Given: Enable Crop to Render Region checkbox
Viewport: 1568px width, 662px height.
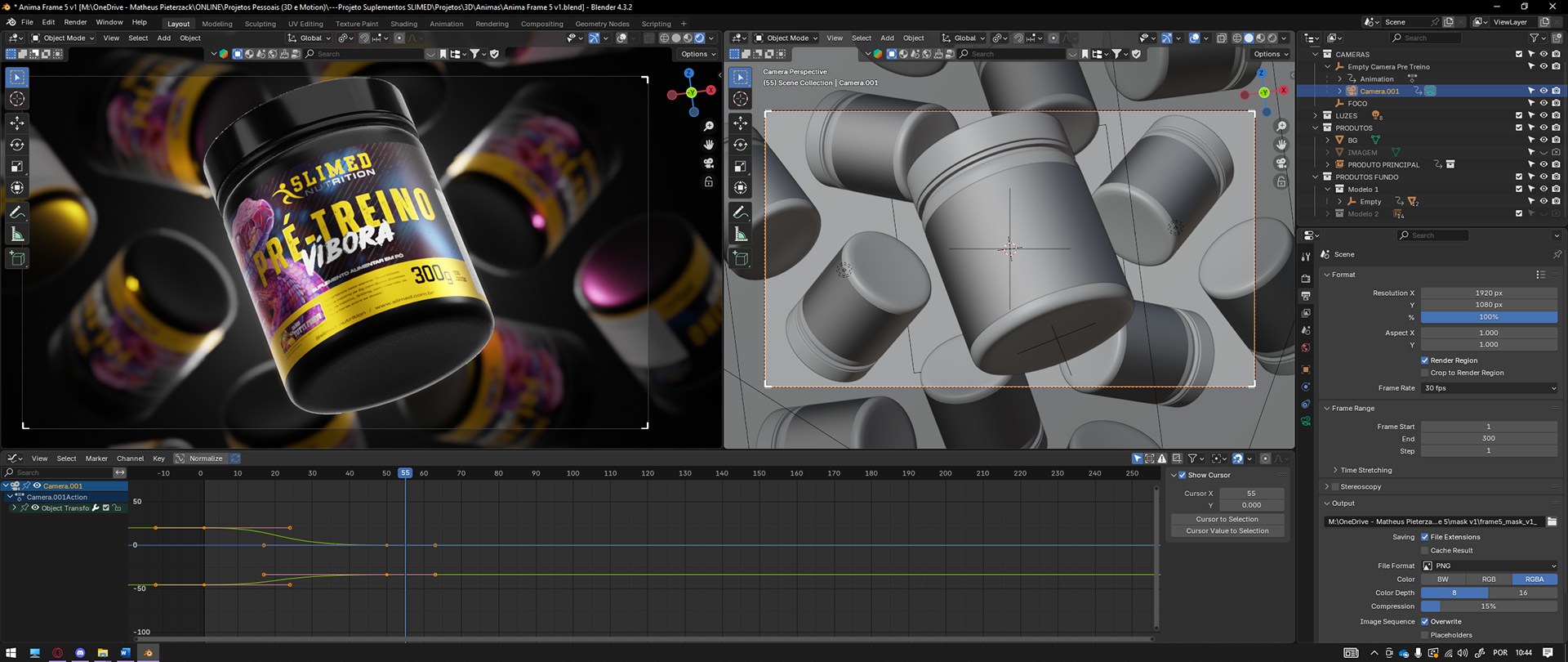Looking at the screenshot, I should (x=1425, y=373).
